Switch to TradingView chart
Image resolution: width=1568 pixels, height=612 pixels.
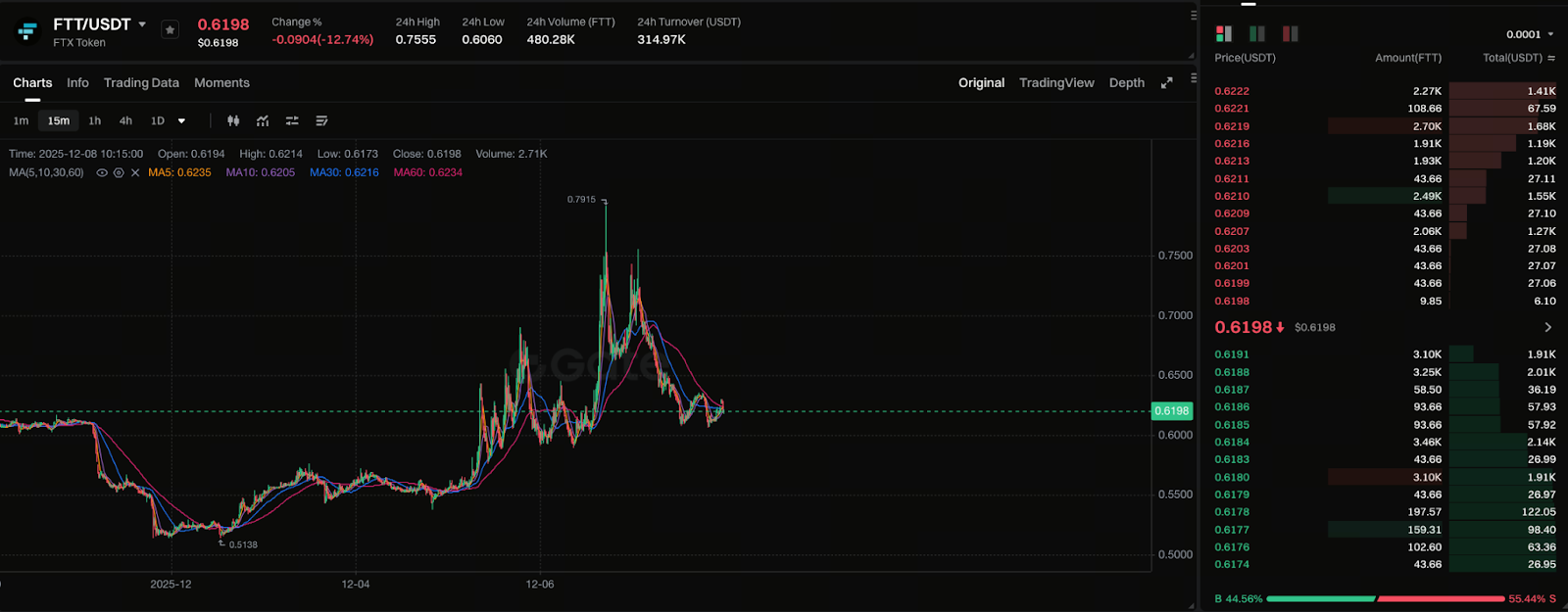tap(1056, 83)
